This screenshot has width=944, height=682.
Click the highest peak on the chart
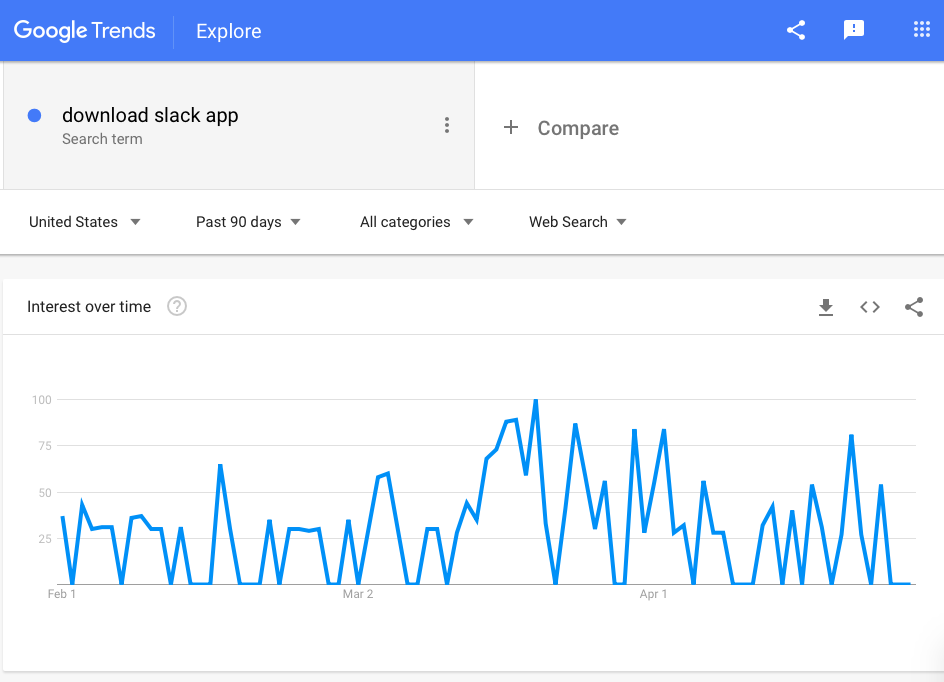coord(536,401)
